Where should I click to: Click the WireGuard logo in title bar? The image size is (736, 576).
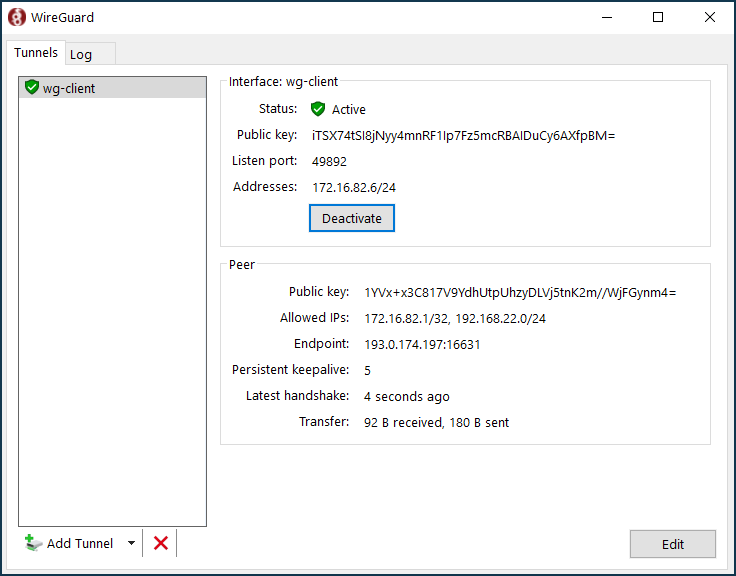tap(17, 17)
